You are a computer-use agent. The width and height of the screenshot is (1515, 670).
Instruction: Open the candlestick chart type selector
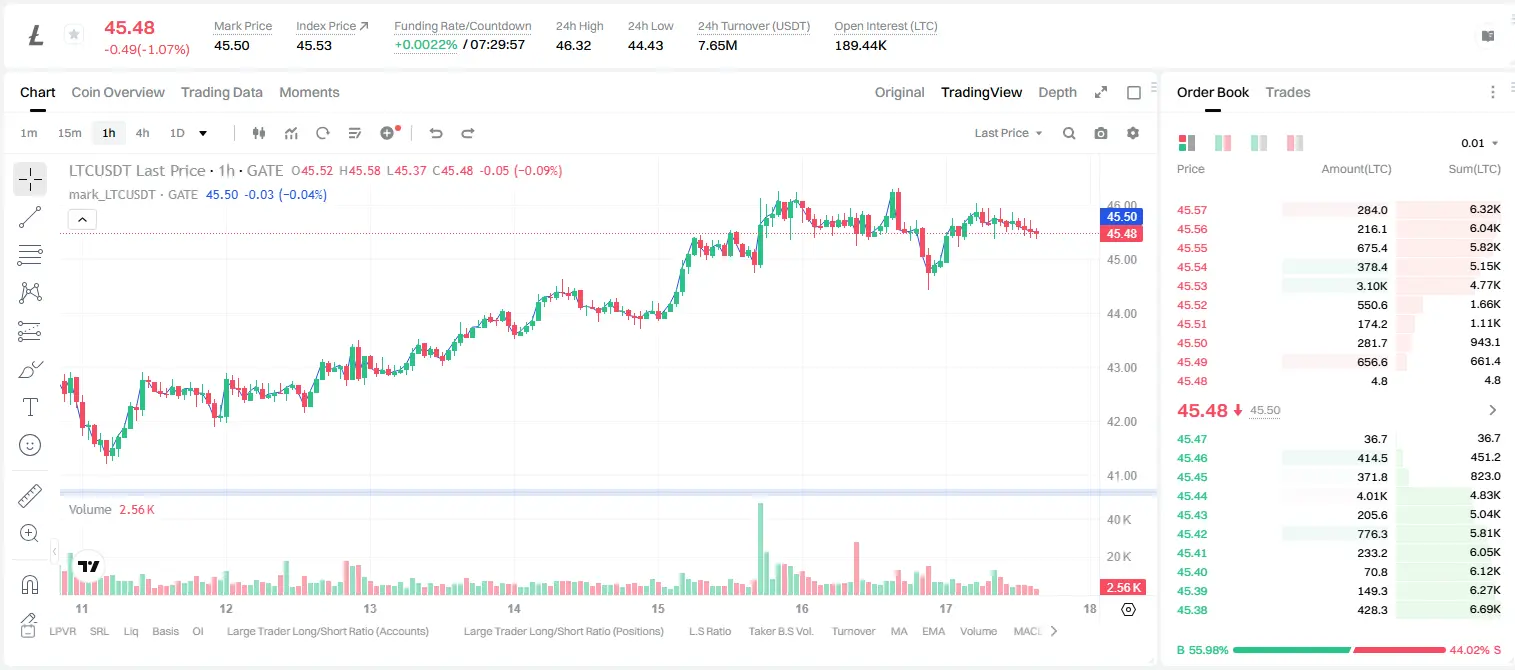260,133
